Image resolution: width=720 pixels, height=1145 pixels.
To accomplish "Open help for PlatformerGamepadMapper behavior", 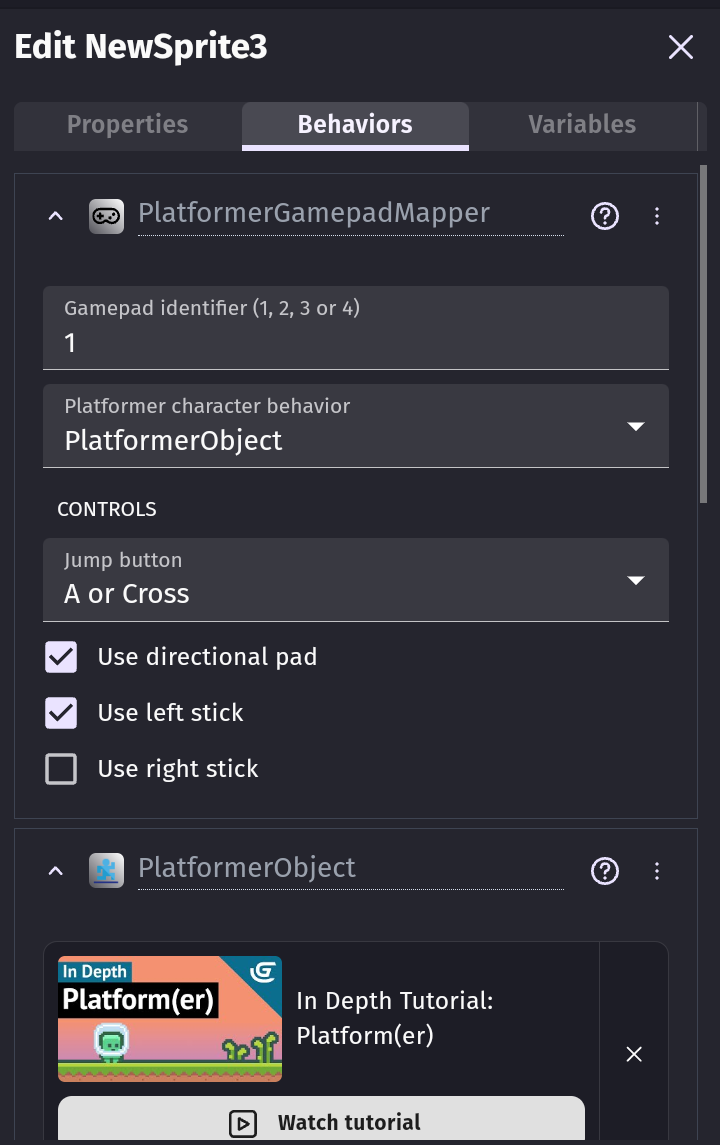I will (x=605, y=216).
